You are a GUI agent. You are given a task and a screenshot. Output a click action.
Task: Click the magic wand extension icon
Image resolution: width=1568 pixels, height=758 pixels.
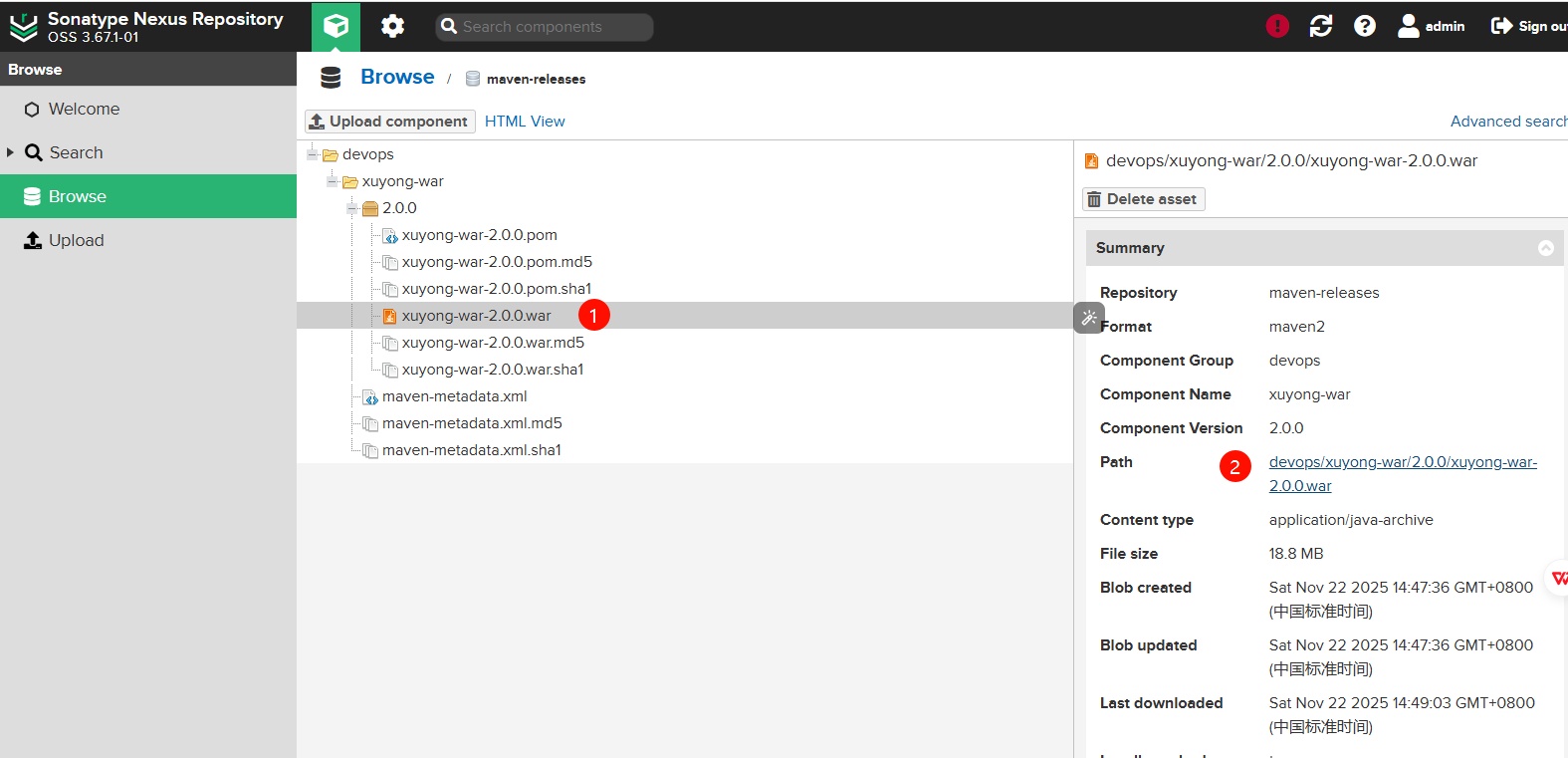[1089, 319]
